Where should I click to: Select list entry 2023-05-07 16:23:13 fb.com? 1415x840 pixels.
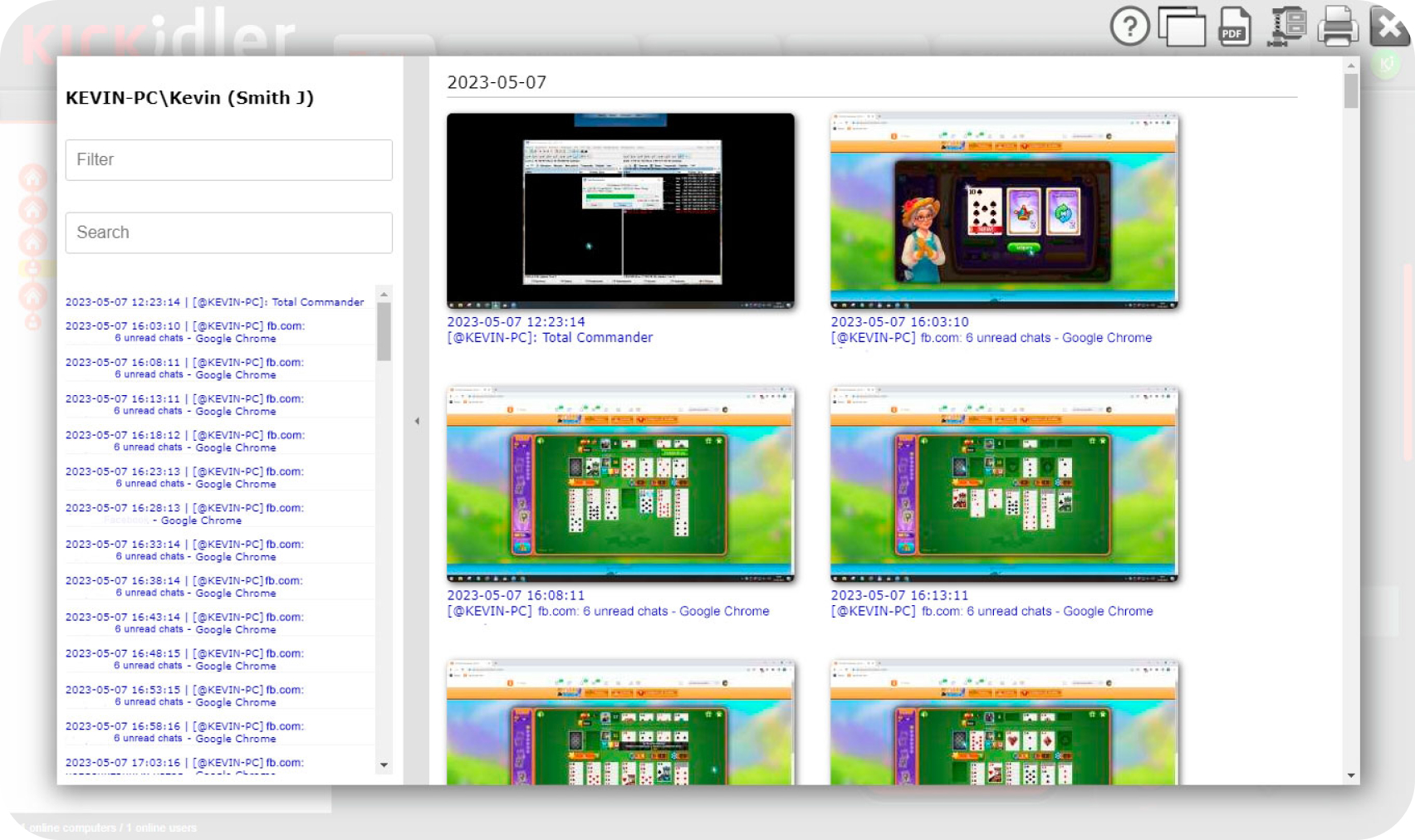pos(185,477)
